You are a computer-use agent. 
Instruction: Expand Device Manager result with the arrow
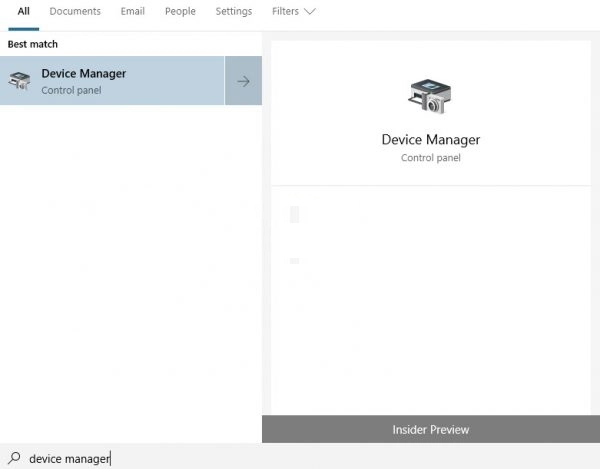coord(243,81)
